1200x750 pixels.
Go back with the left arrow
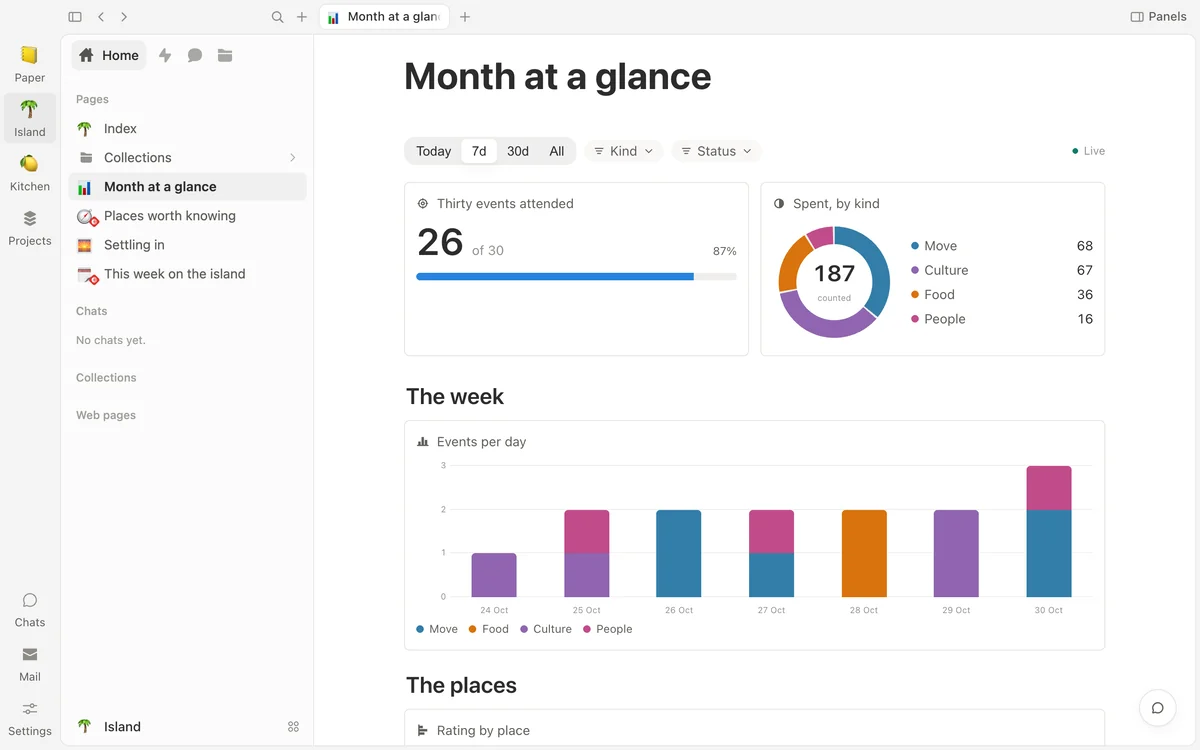click(101, 17)
